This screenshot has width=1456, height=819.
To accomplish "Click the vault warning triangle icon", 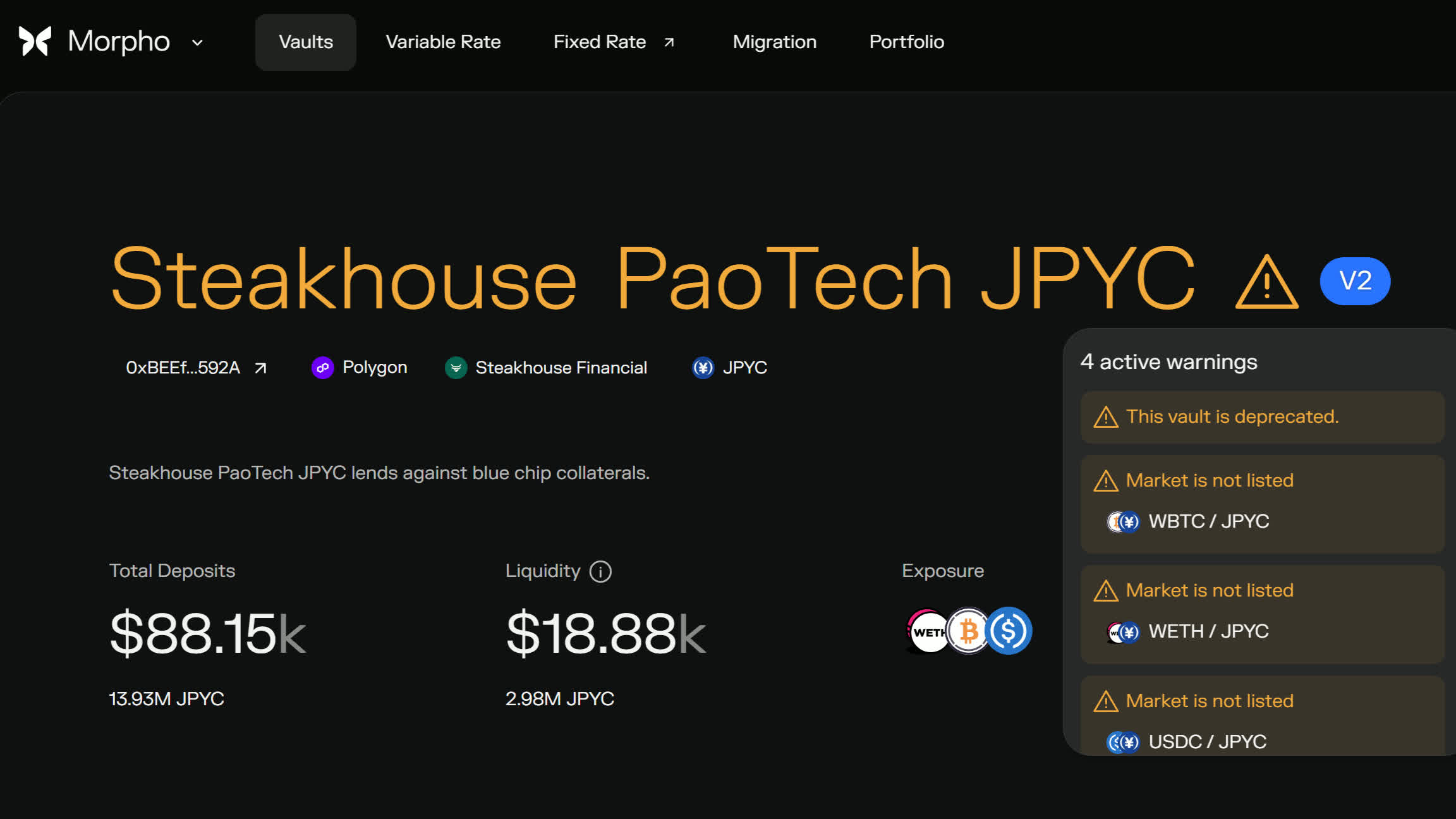I will 1266,282.
